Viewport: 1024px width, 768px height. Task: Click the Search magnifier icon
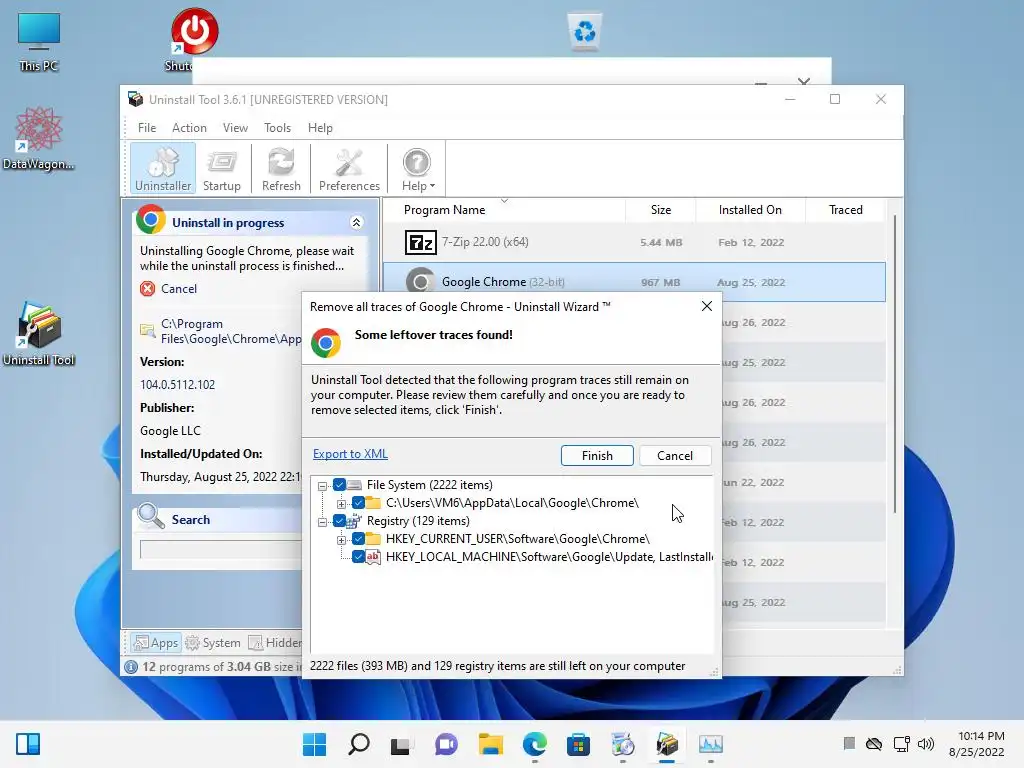pos(151,516)
